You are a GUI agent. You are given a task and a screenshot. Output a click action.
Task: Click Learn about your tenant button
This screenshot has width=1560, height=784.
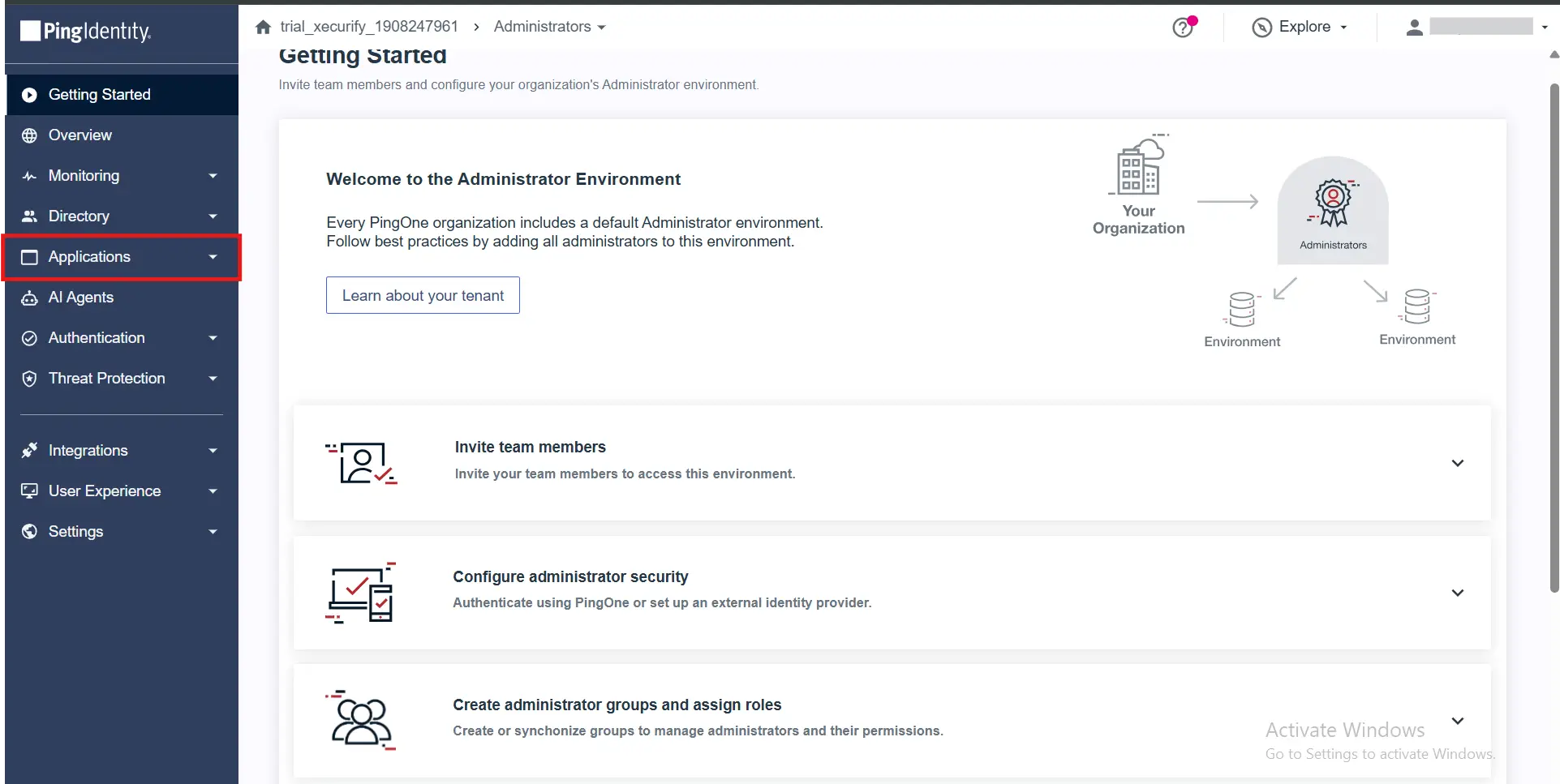pos(423,296)
